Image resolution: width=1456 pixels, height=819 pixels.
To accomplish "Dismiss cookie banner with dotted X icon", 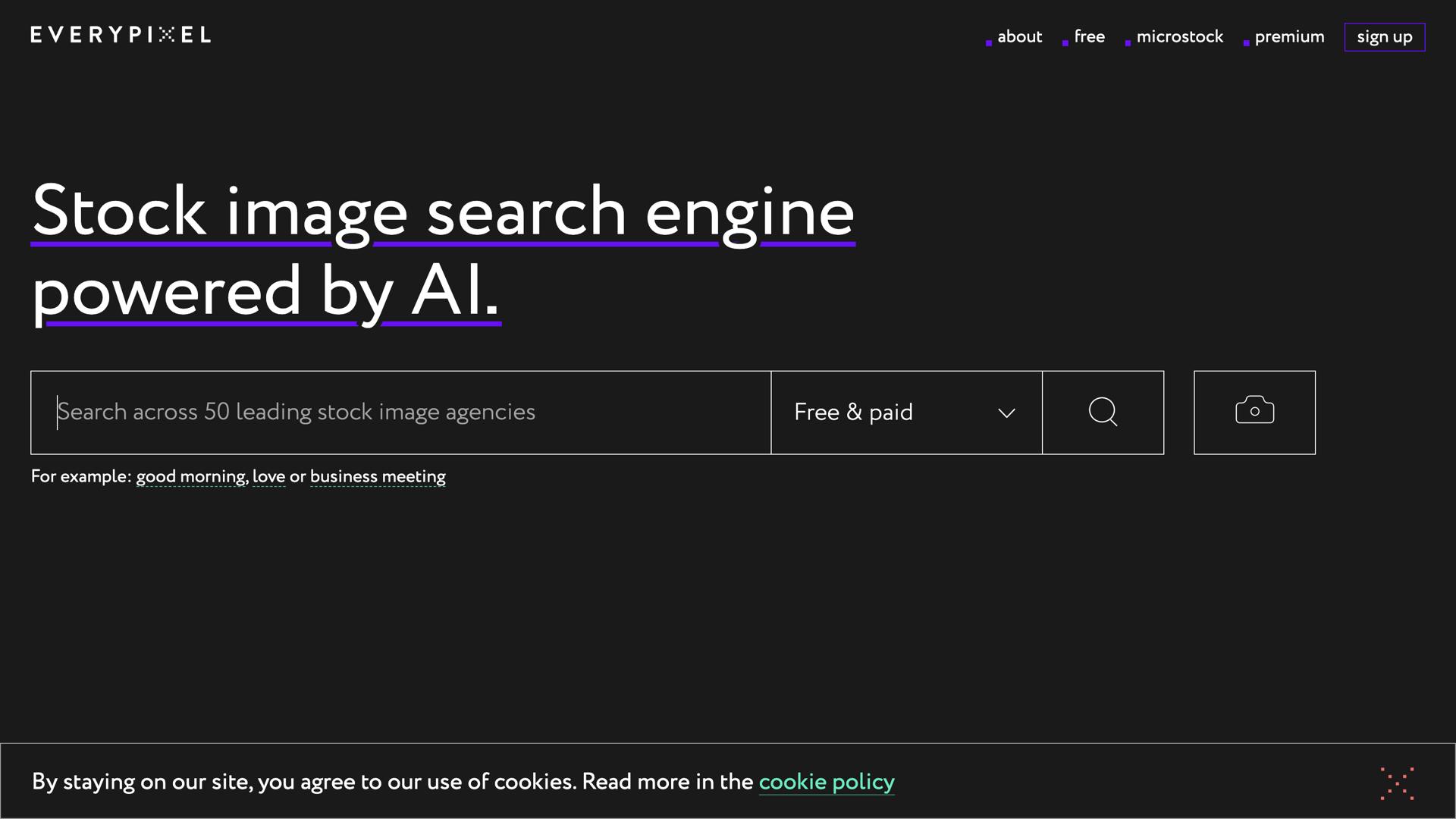I will [x=1397, y=783].
